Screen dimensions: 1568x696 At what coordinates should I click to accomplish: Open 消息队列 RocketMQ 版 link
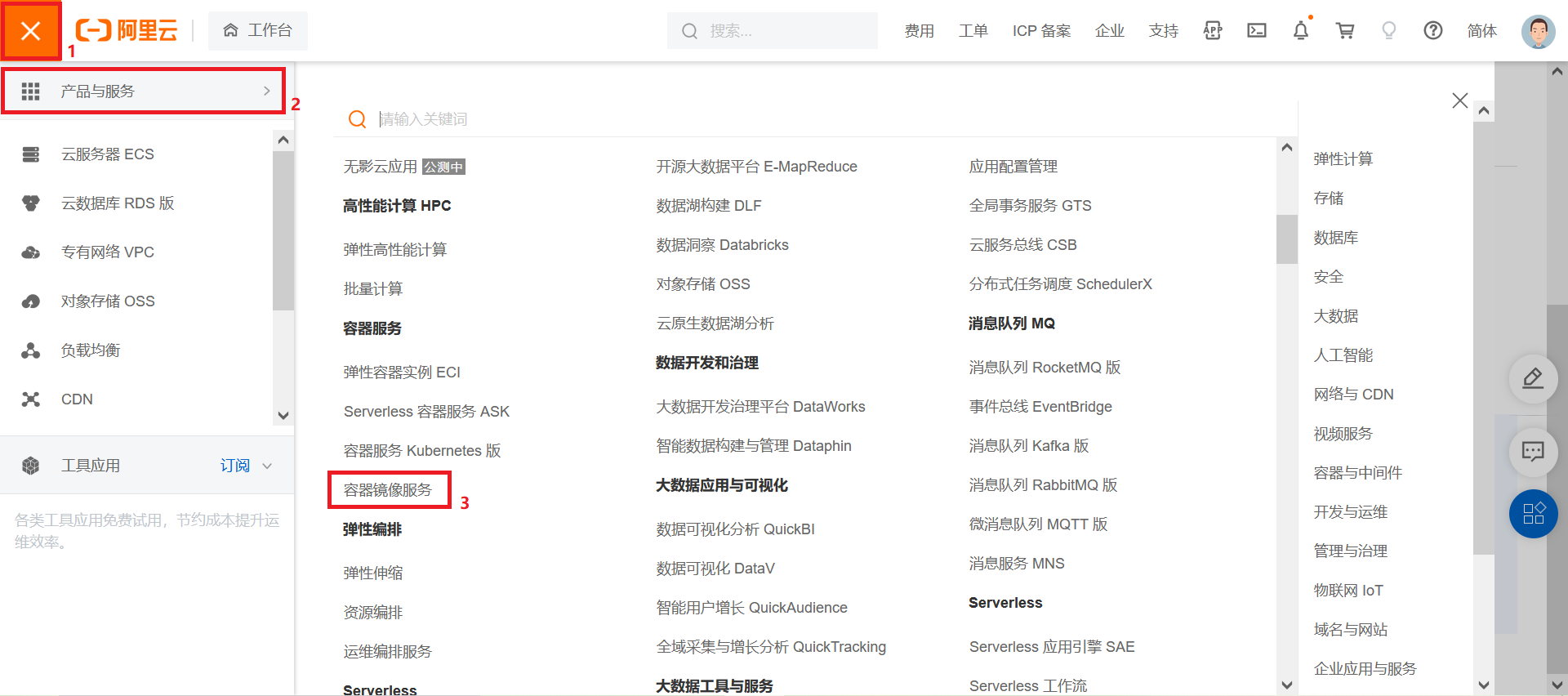click(x=1045, y=368)
